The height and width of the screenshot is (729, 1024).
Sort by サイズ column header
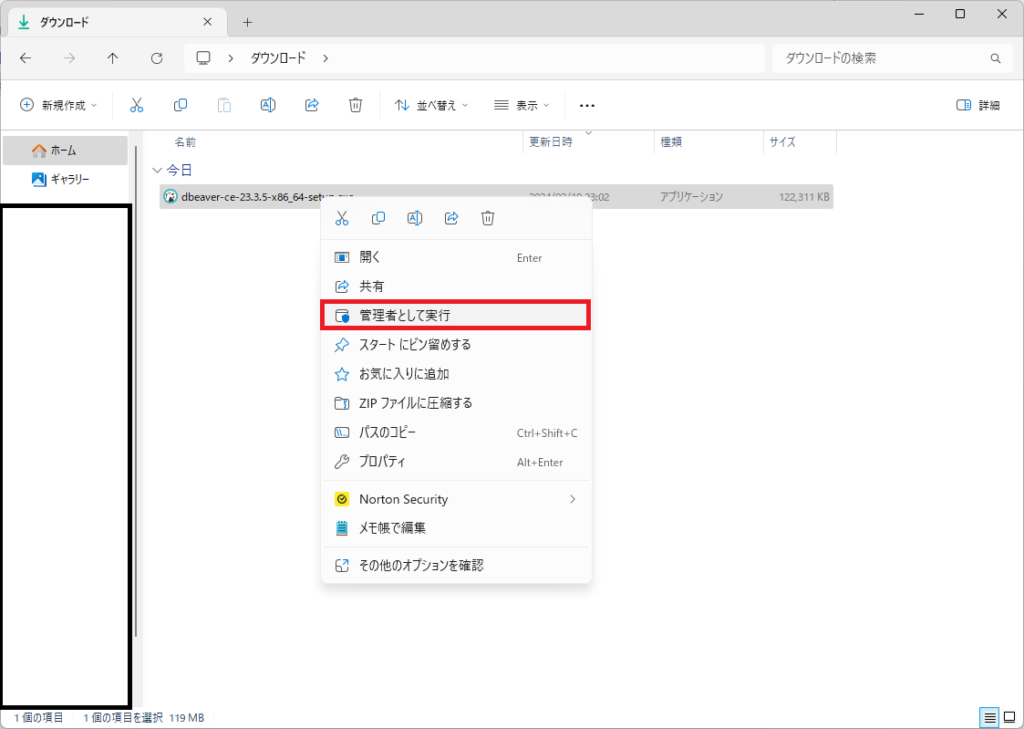coord(782,142)
